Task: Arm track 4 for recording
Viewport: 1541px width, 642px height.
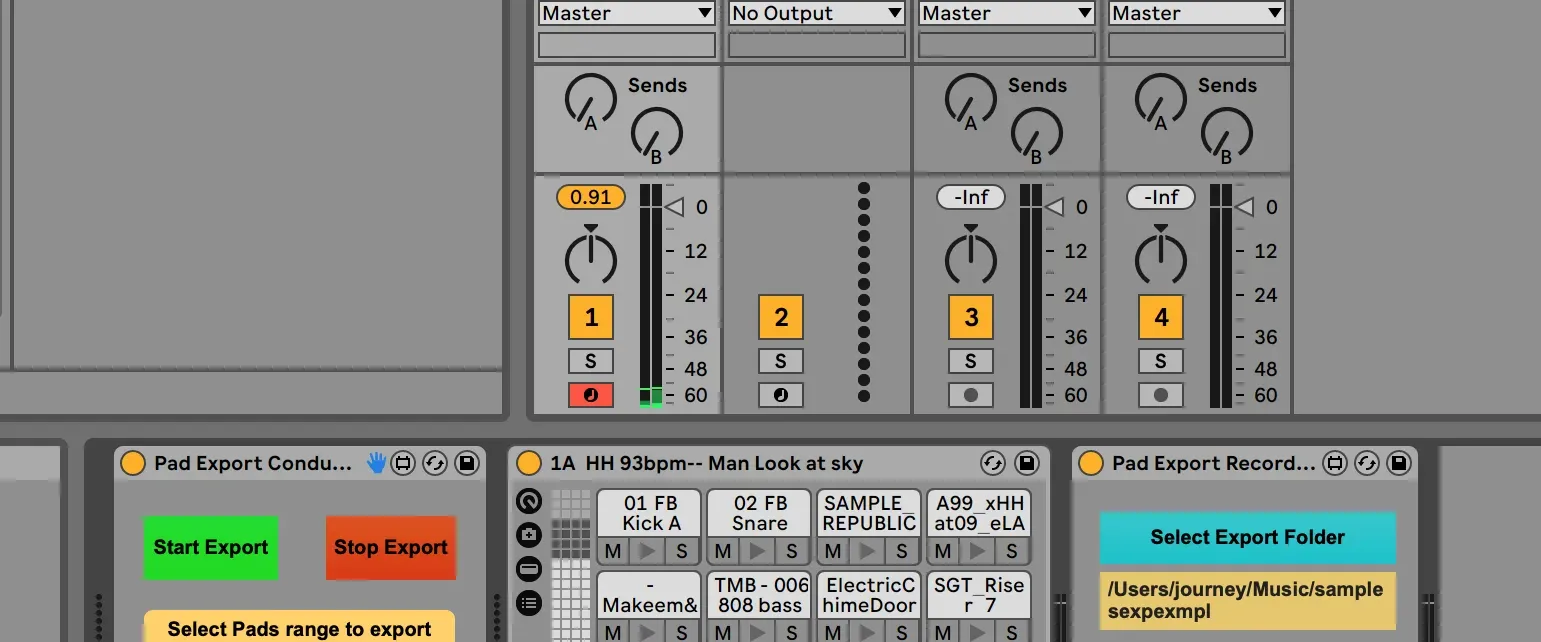Action: (x=1161, y=395)
